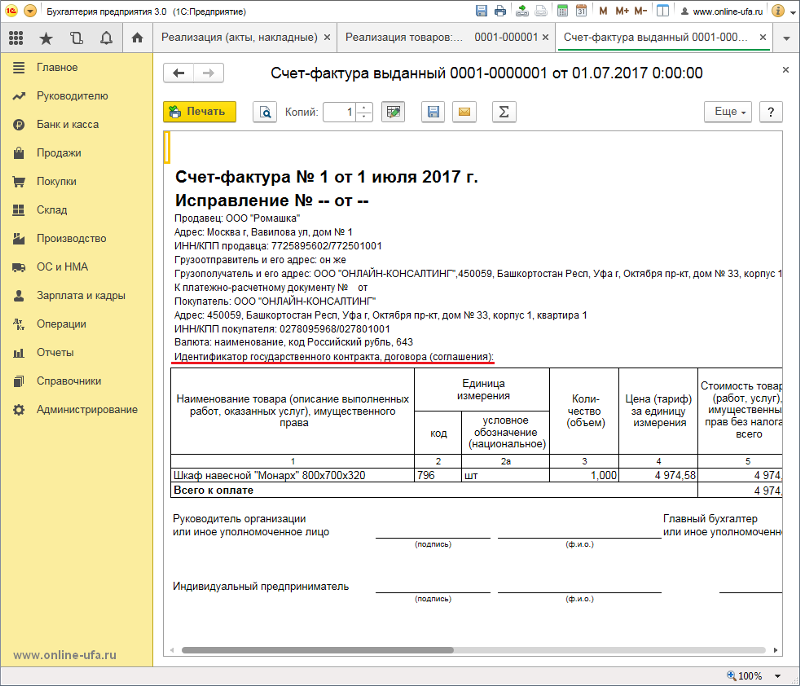Close the Реализация товаров tab
This screenshot has height=686, width=800.
(545, 37)
